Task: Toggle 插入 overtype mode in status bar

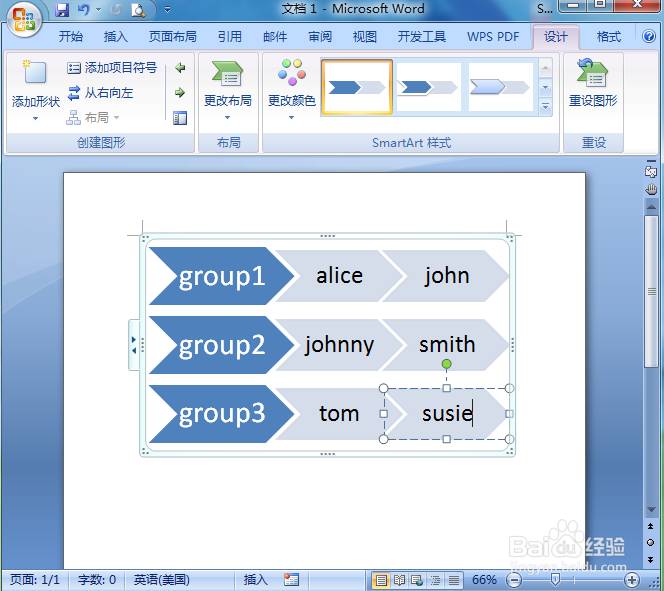Action: 255,580
